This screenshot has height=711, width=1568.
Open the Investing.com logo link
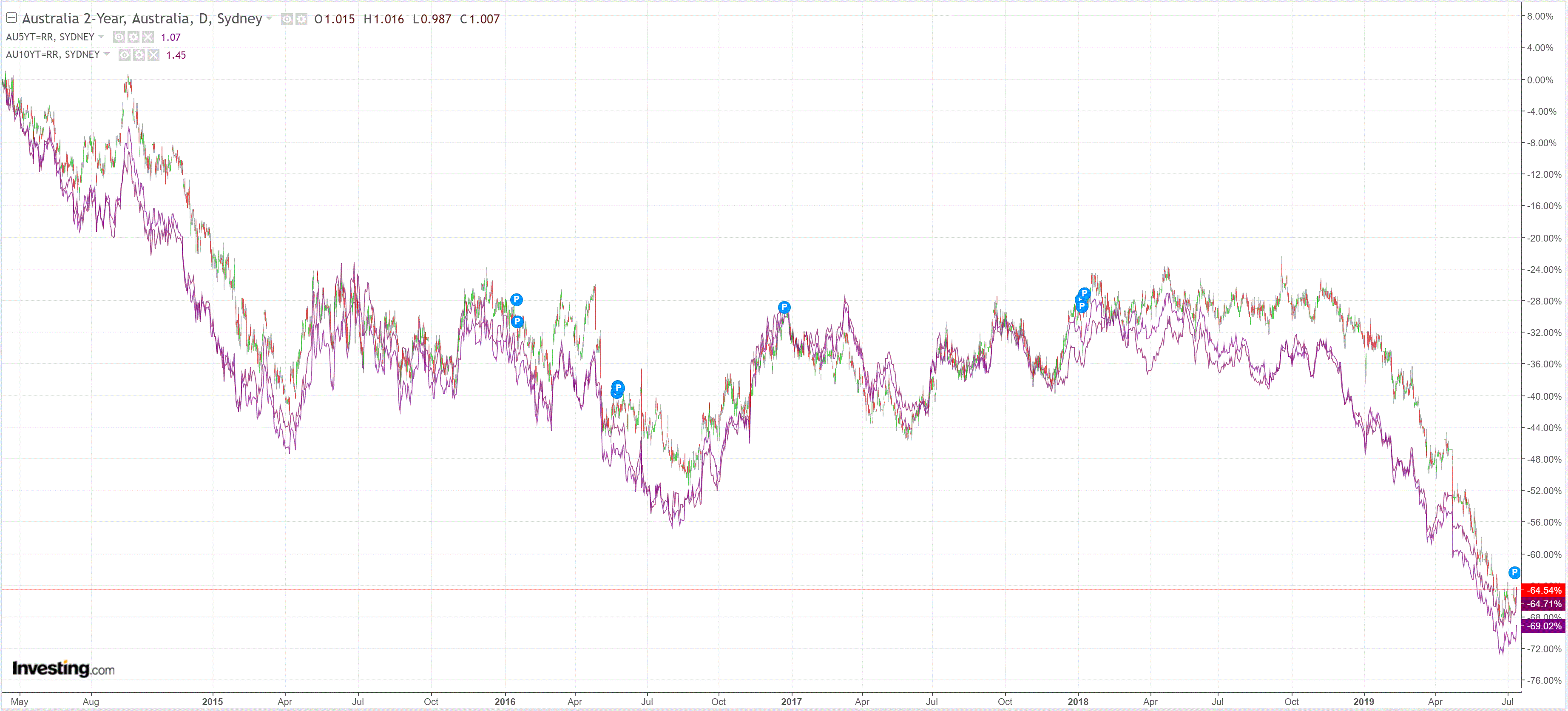pos(63,668)
